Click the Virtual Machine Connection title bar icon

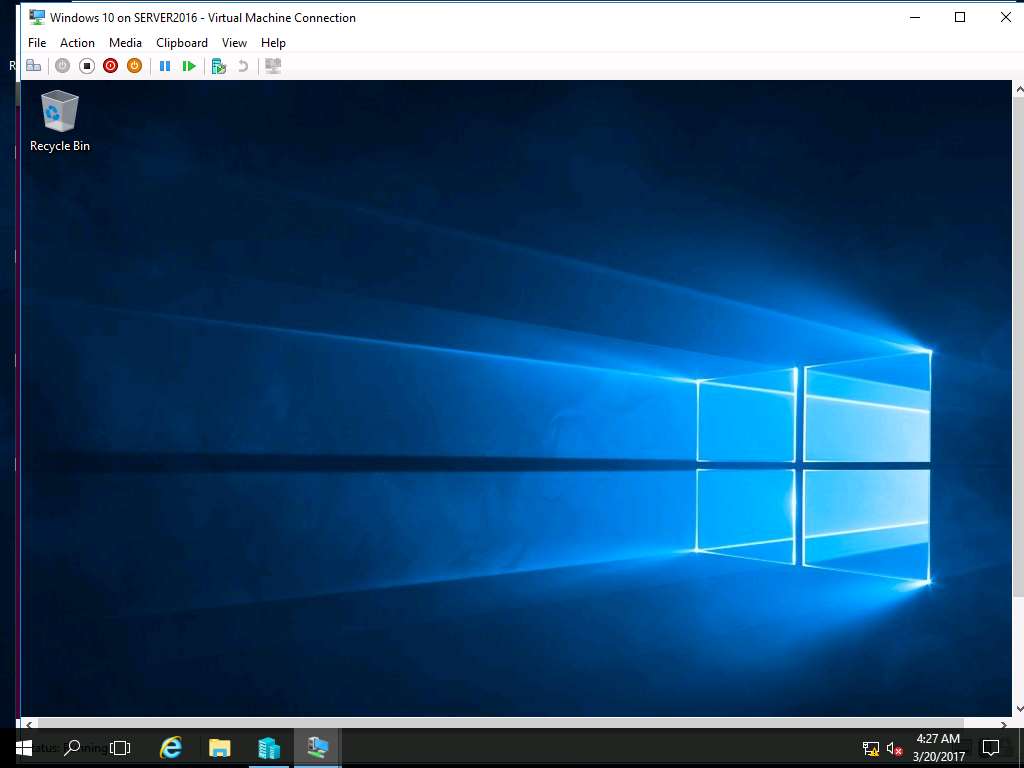(x=37, y=17)
